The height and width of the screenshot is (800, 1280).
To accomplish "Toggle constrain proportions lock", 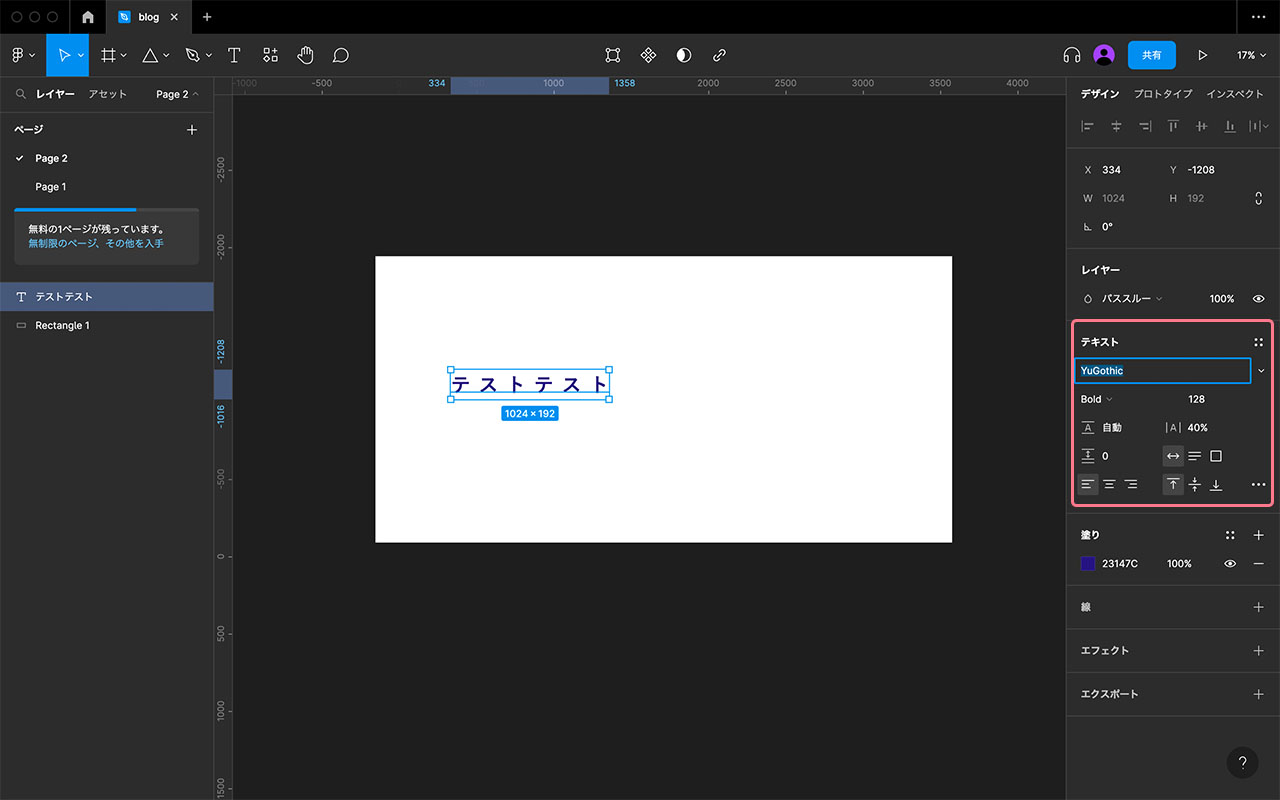I will pos(1258,198).
